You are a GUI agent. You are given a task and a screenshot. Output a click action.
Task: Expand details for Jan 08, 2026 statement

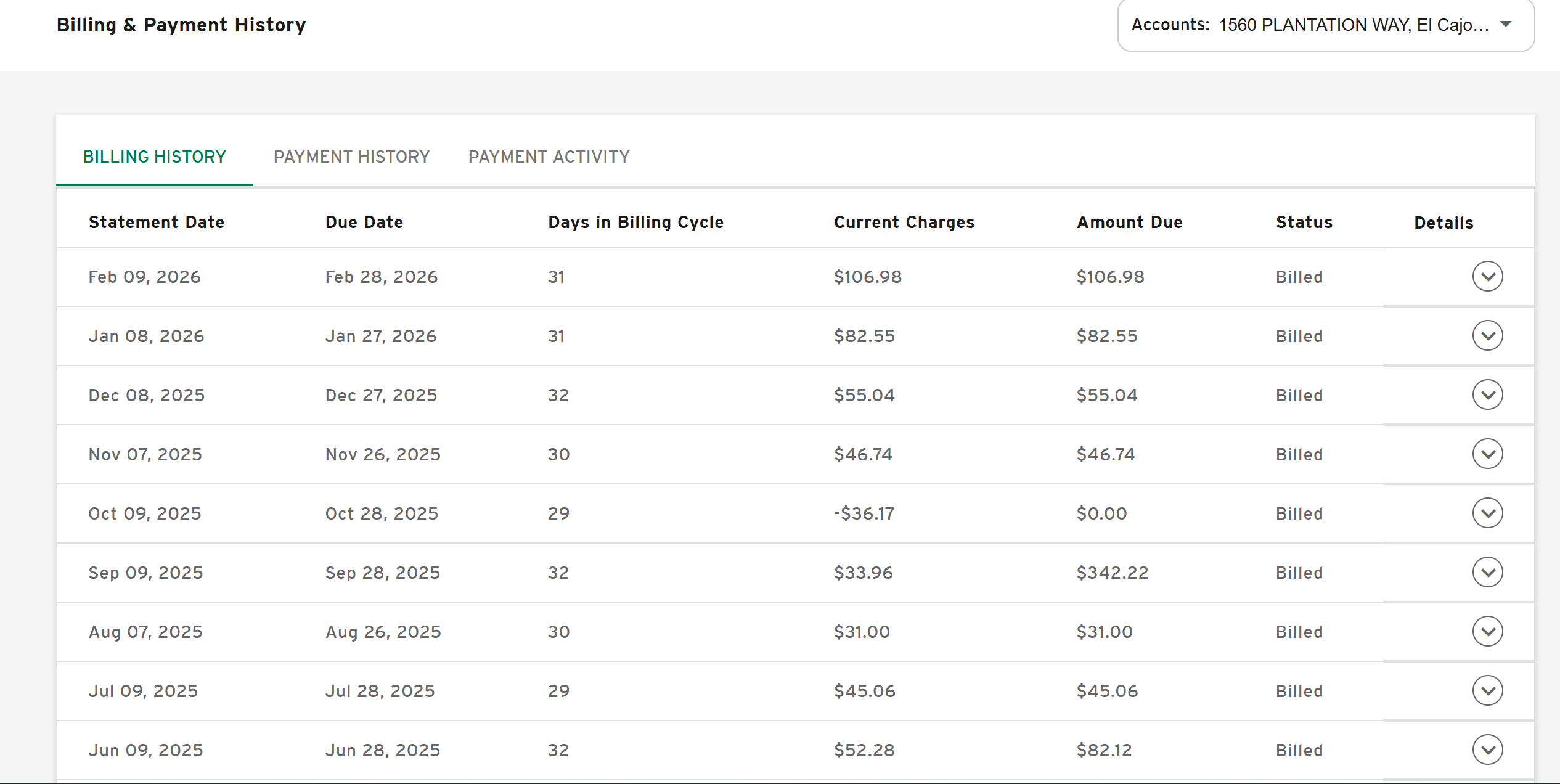[x=1487, y=335]
